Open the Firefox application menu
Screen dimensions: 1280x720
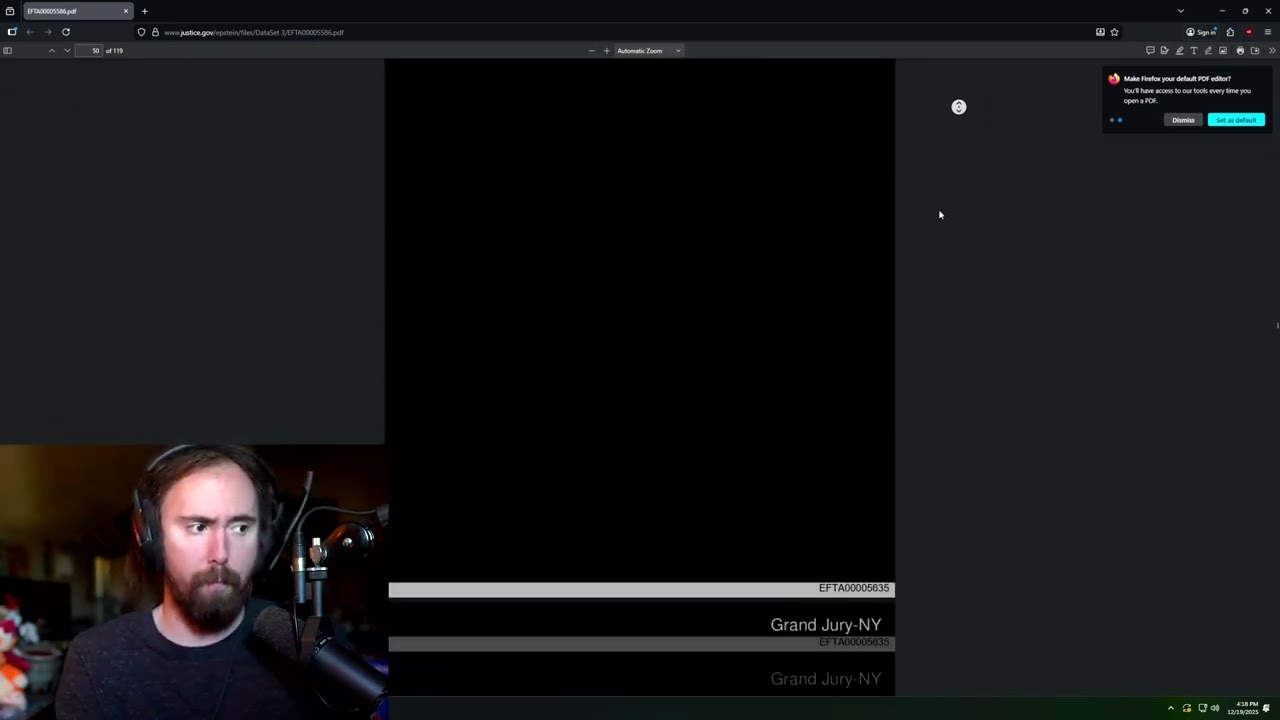click(1267, 32)
